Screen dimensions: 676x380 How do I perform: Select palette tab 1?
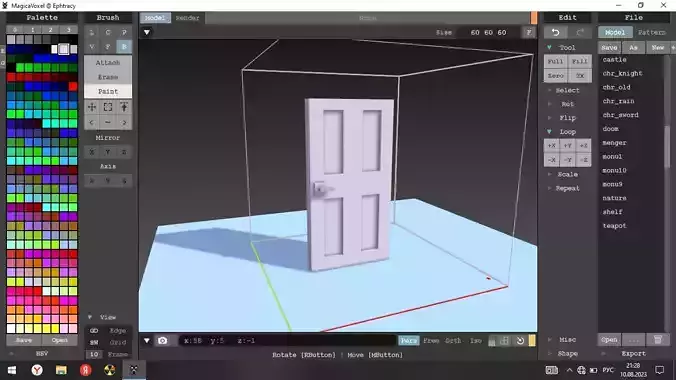coord(33,29)
